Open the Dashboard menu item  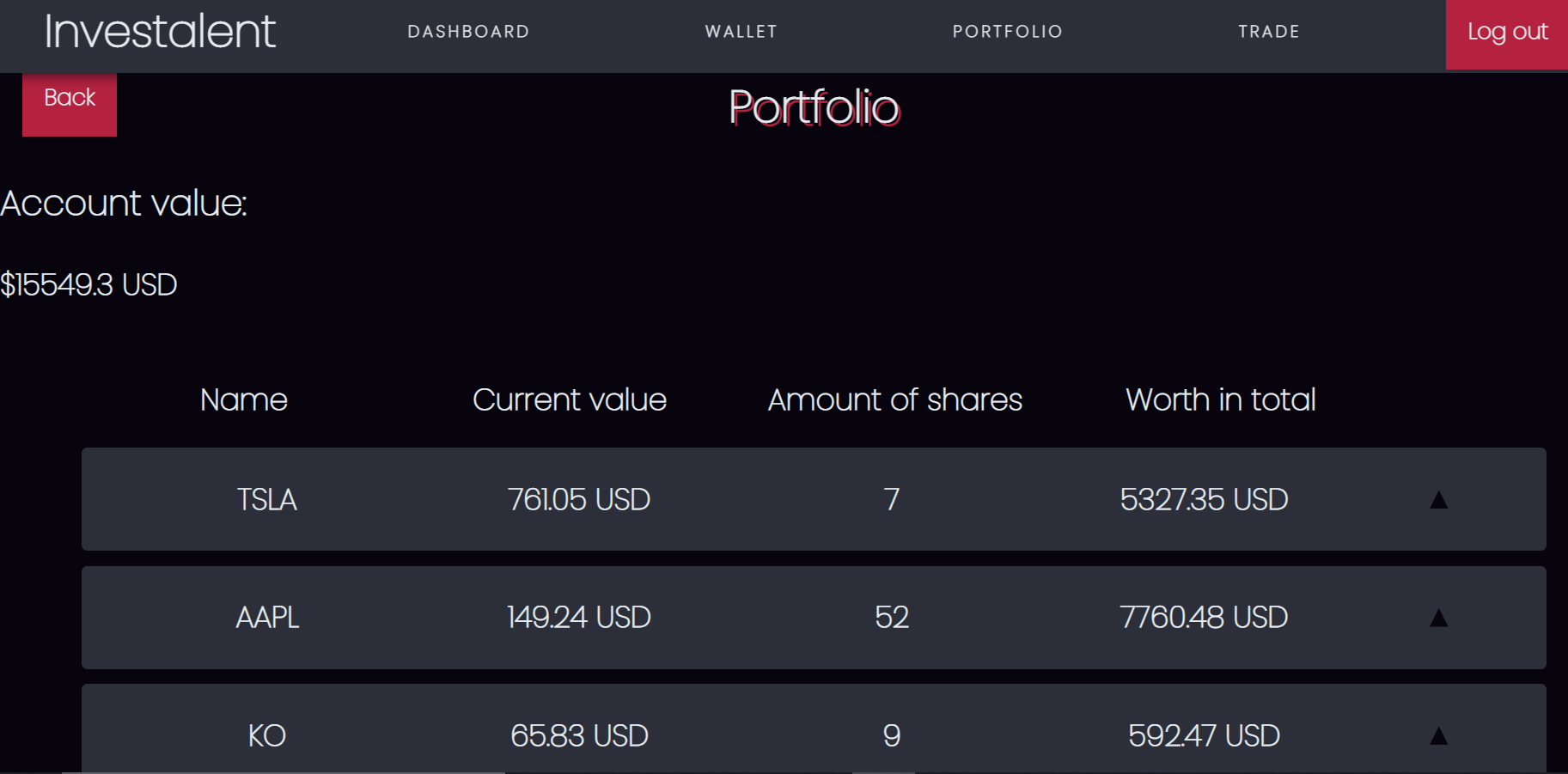point(468,32)
